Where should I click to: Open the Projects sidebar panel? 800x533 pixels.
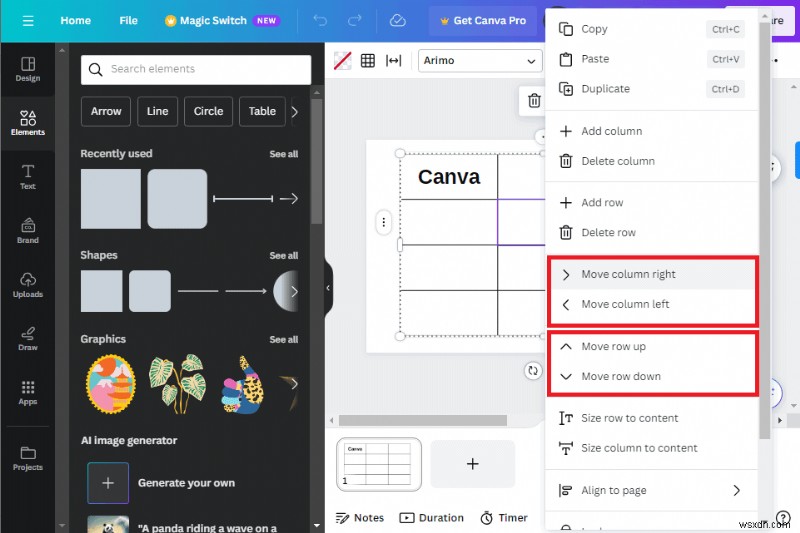[28, 458]
